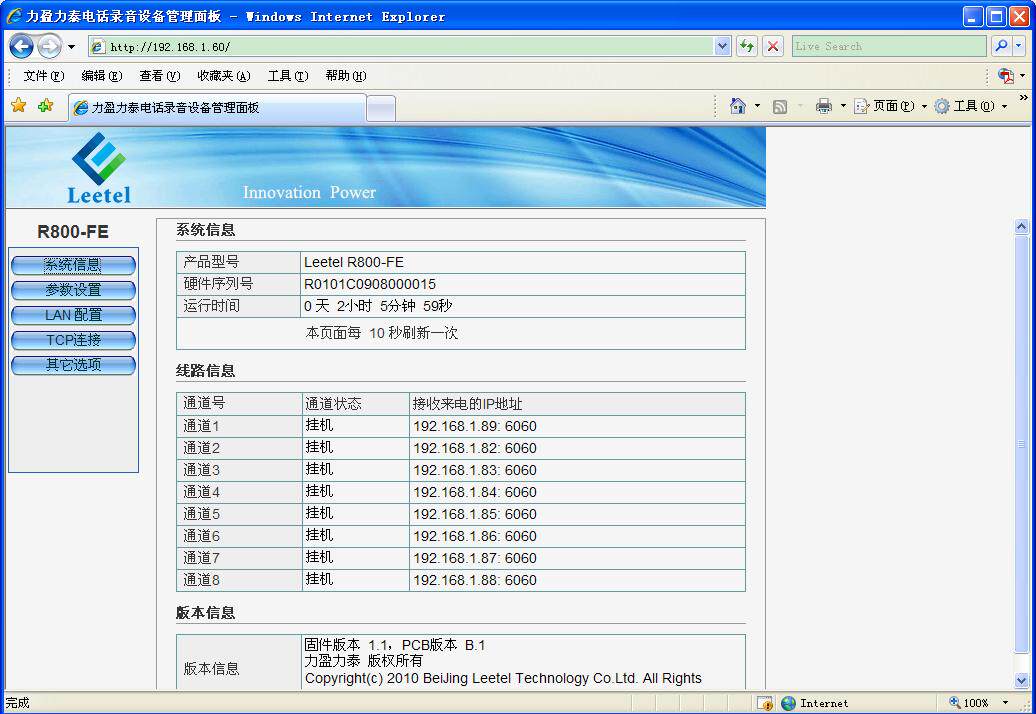Open the 帮助(H) menu
This screenshot has width=1036, height=714.
point(346,76)
